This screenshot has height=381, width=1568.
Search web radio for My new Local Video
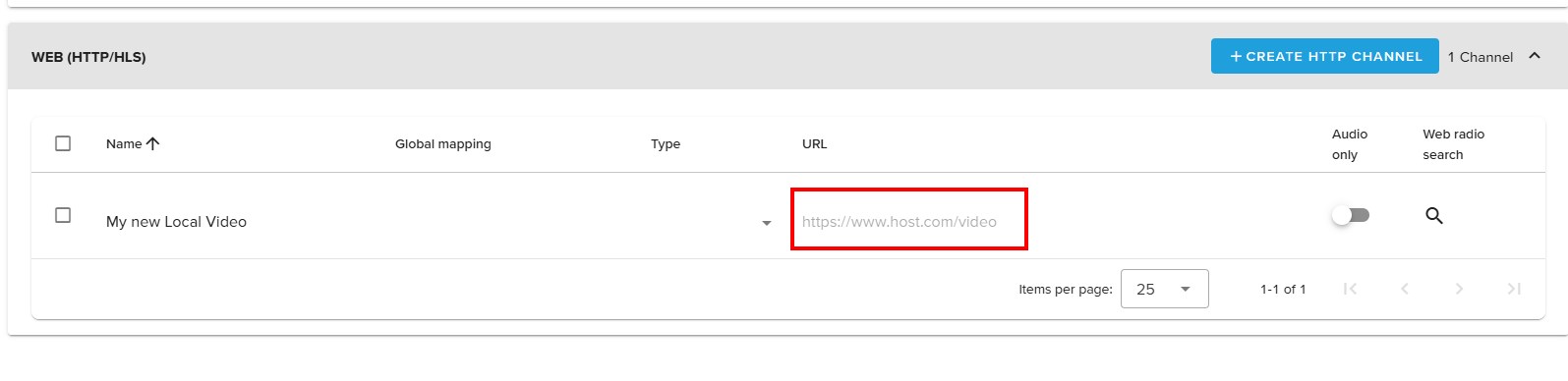pos(1434,216)
